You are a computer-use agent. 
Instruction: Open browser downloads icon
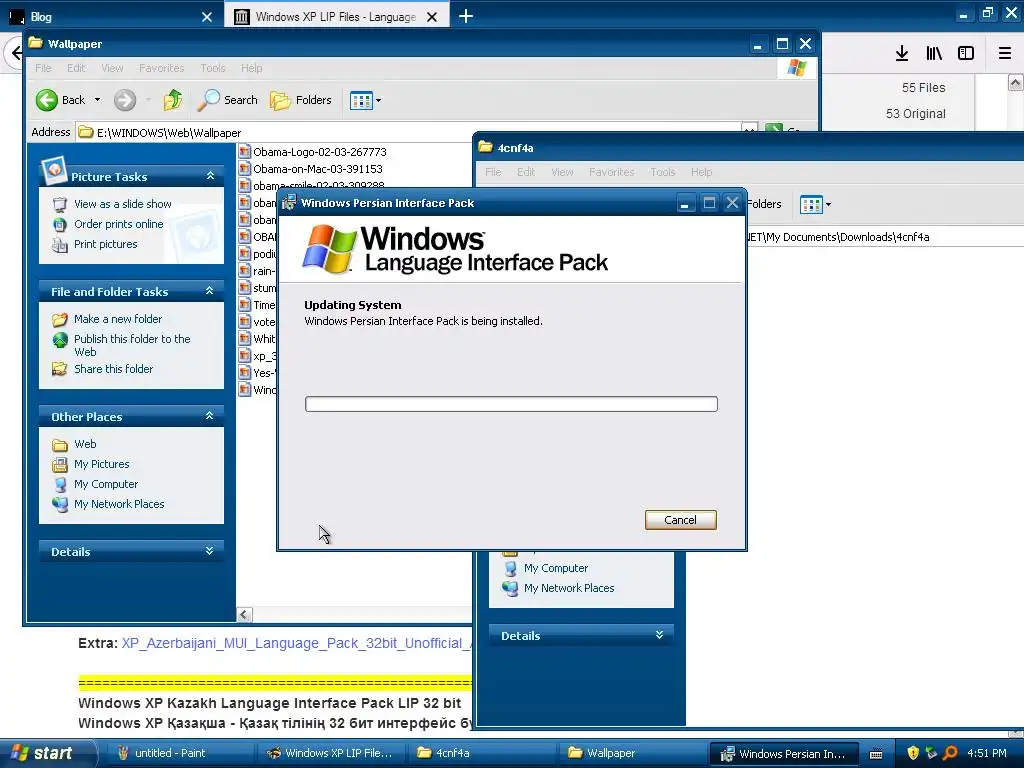[902, 53]
